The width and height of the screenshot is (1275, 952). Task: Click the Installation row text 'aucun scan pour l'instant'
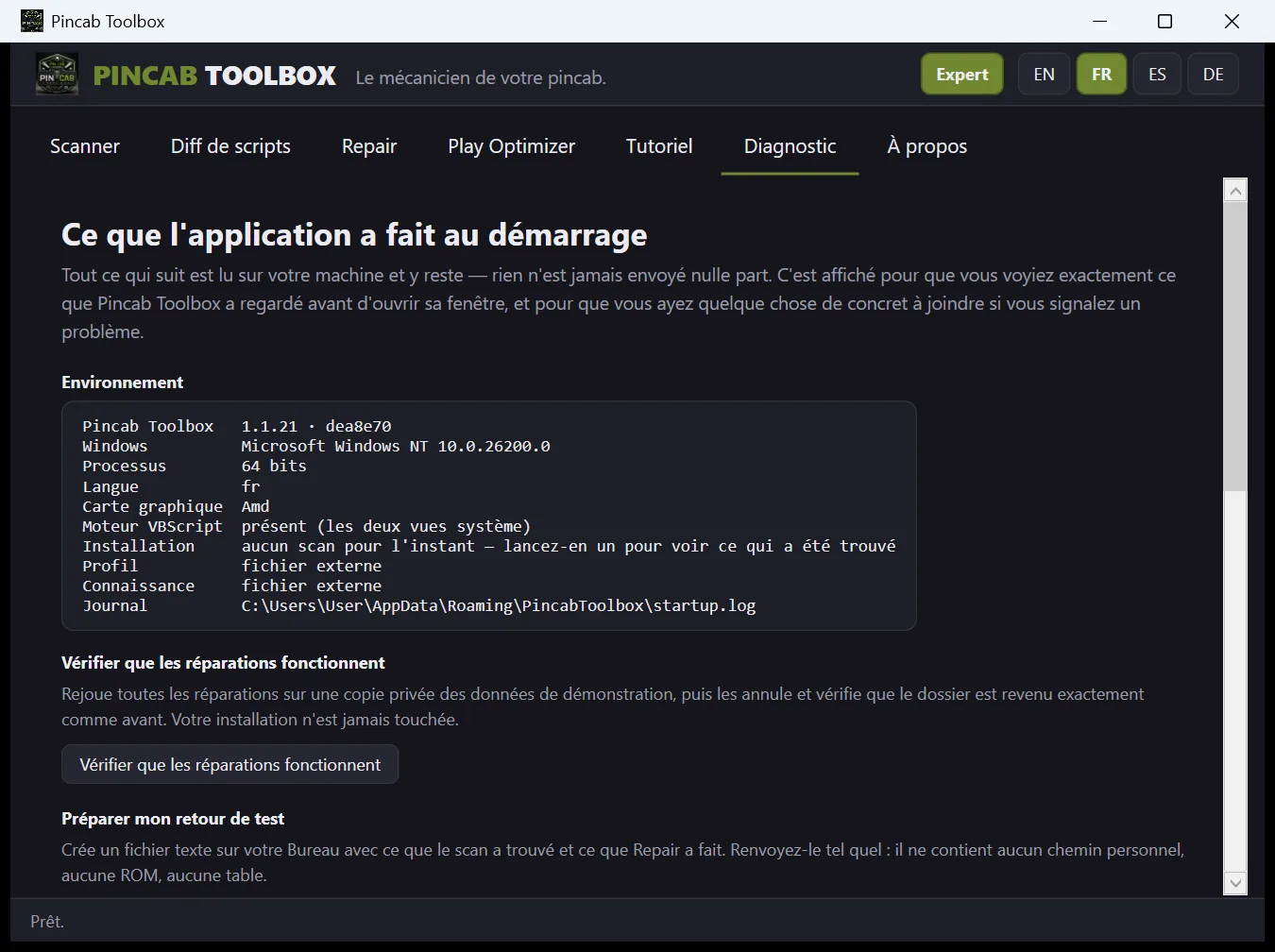click(358, 547)
